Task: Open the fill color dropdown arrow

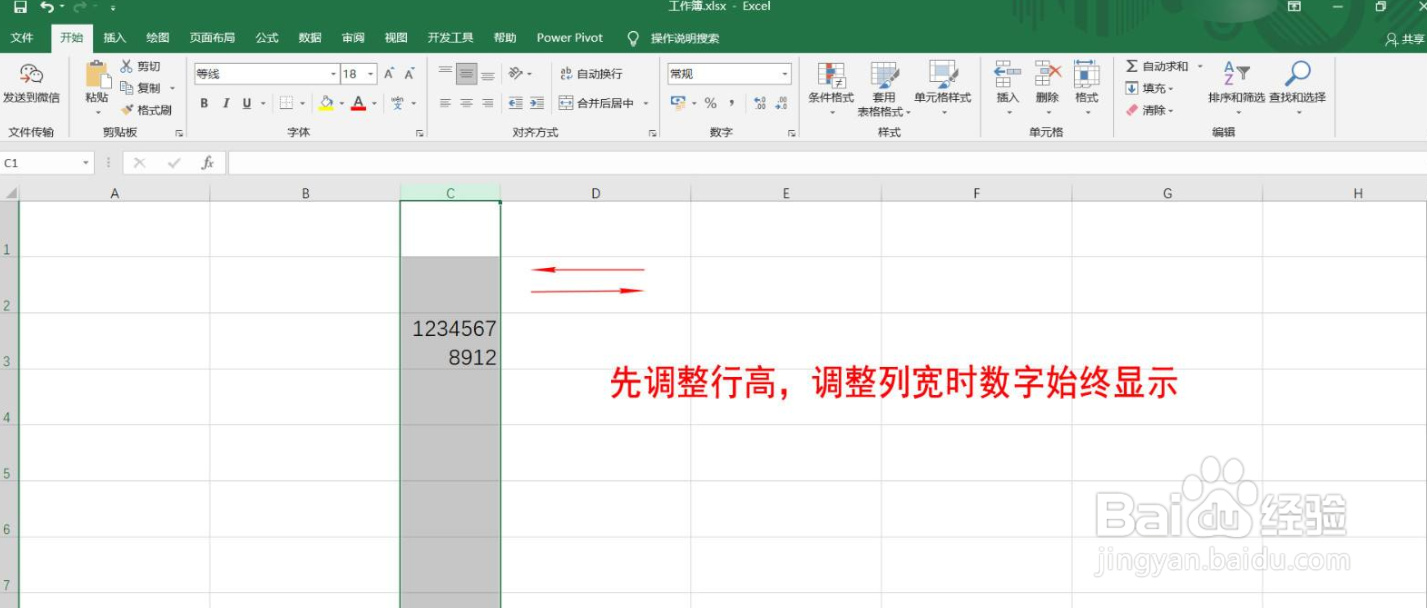Action: click(x=340, y=102)
